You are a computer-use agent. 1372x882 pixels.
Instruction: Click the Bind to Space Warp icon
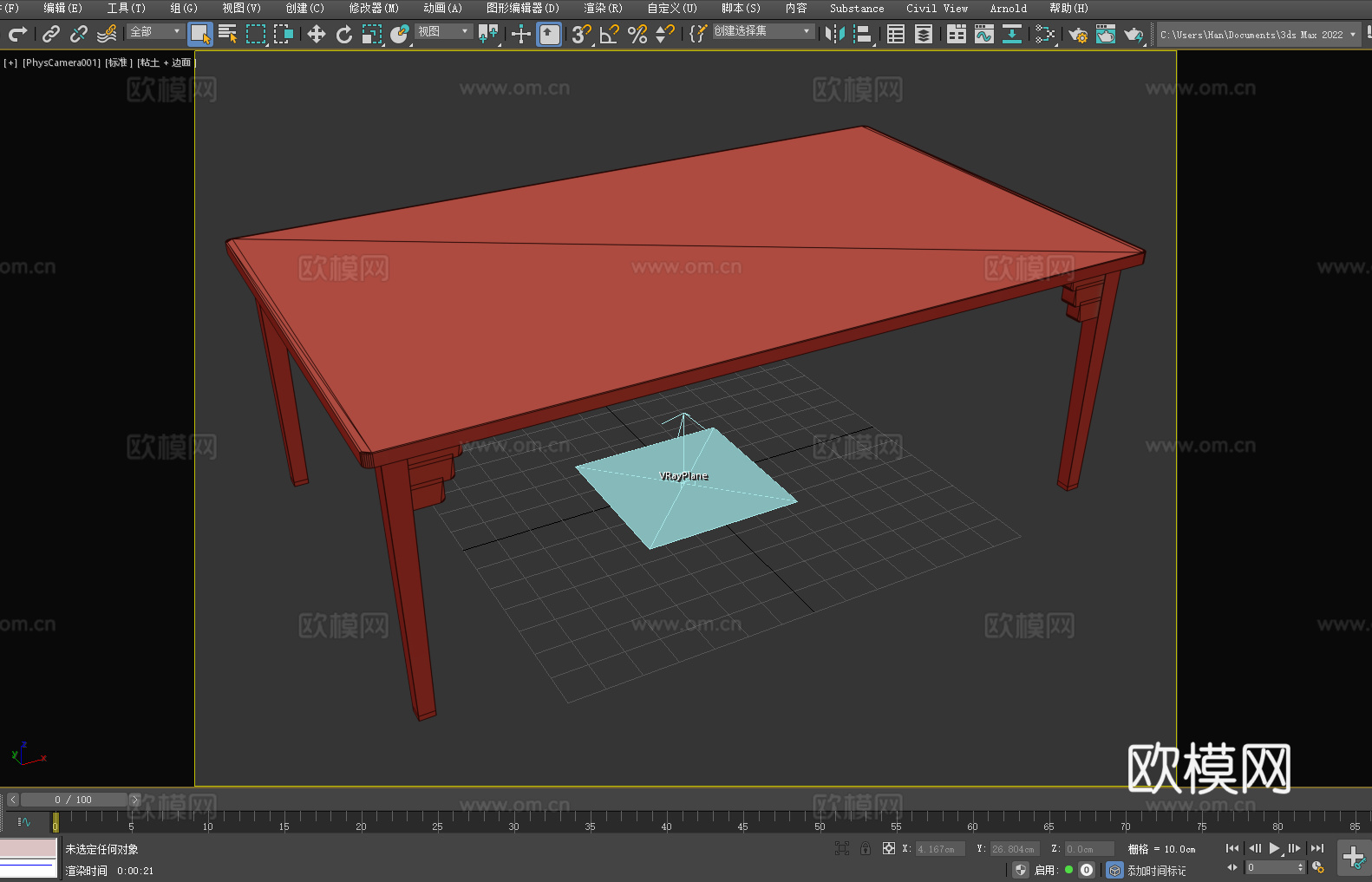107,34
